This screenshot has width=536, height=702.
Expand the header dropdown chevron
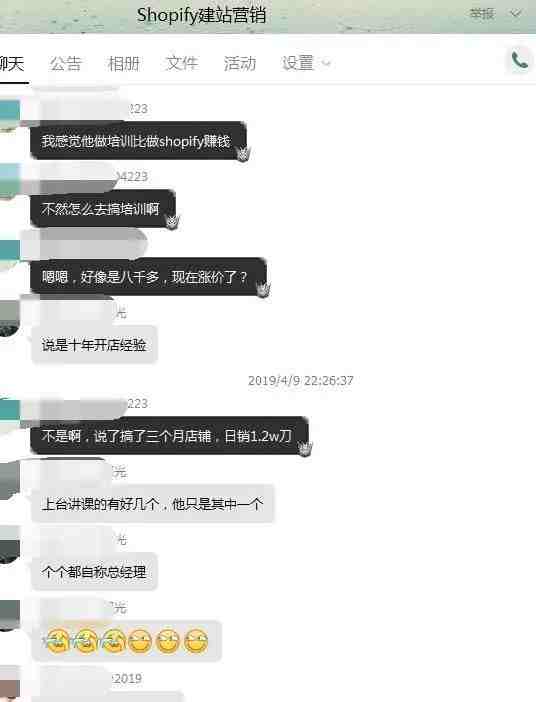[x=516, y=14]
